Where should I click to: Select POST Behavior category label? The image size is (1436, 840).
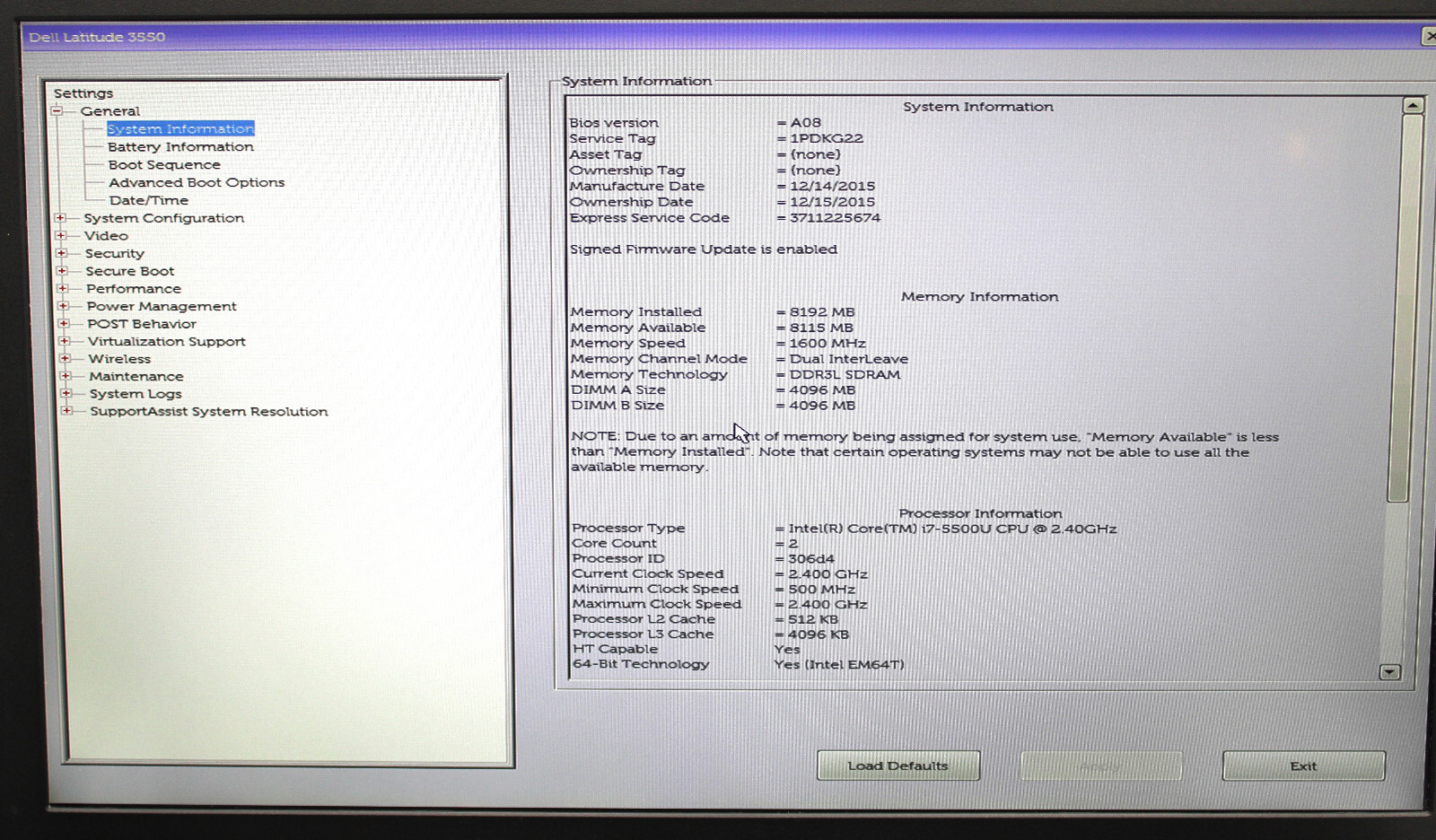click(142, 324)
